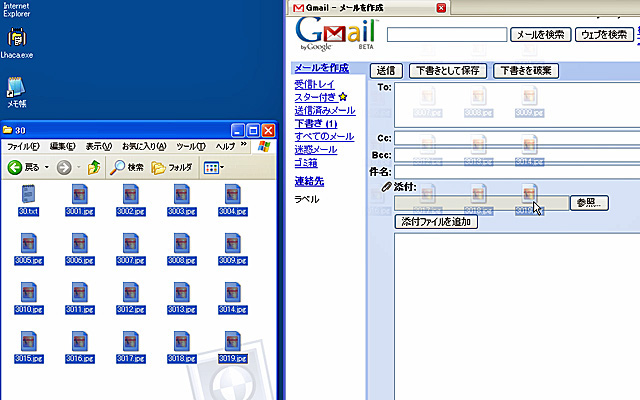Select the Internet Explorer desktop label
This screenshot has height=400, width=640.
(x=17, y=10)
